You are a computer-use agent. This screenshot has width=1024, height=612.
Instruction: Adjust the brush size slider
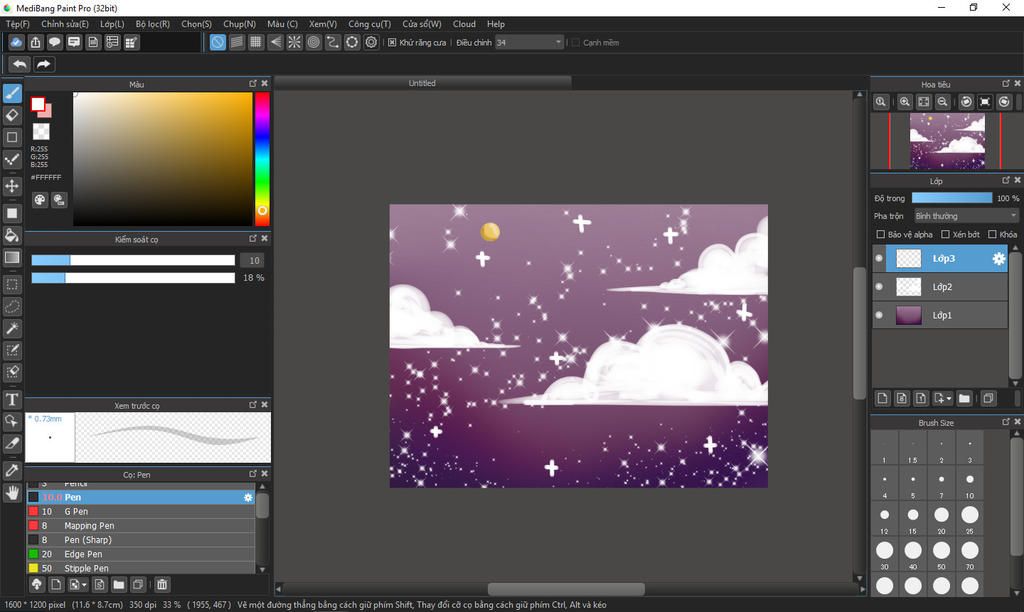tap(133, 260)
